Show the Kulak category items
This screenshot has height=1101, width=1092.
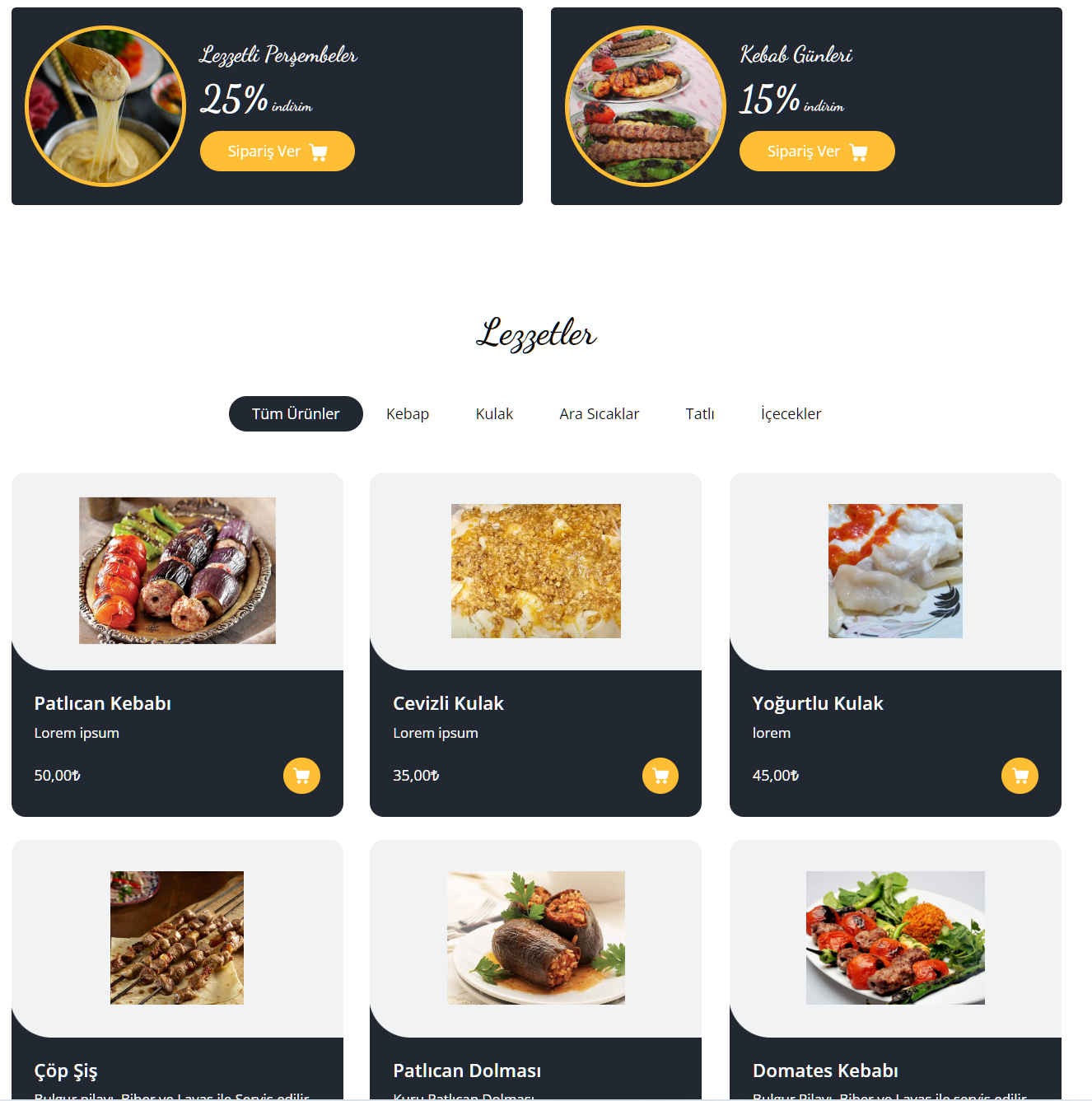point(494,413)
